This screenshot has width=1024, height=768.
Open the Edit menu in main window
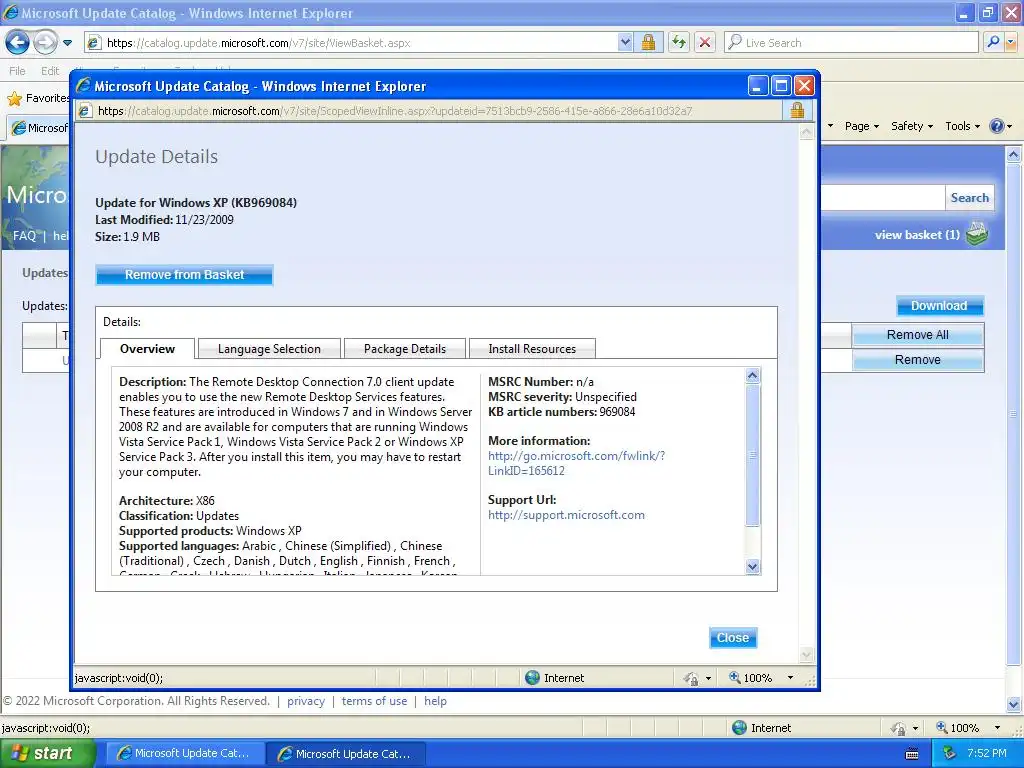pos(50,71)
